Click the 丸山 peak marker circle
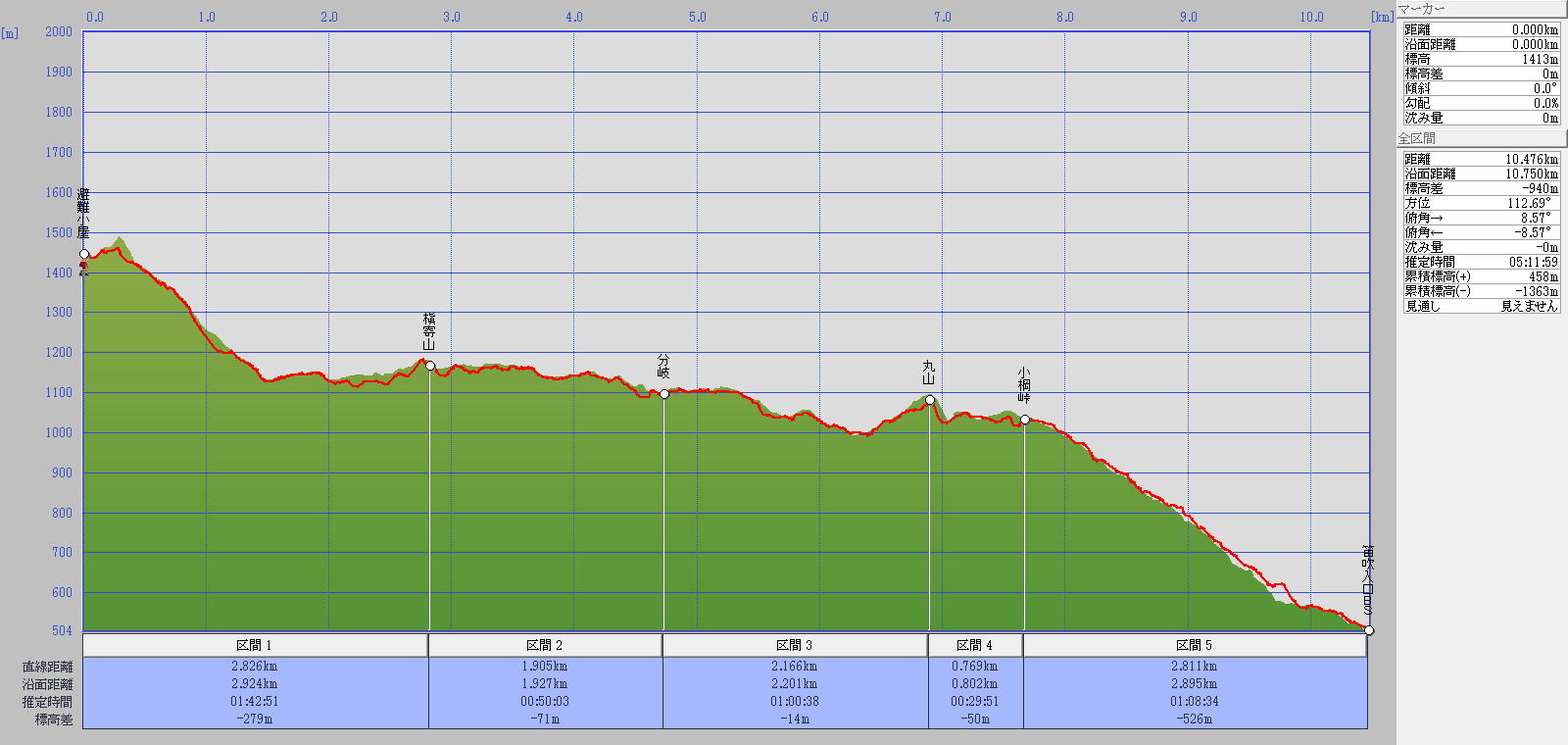Viewport: 1568px width, 745px height. tap(930, 400)
